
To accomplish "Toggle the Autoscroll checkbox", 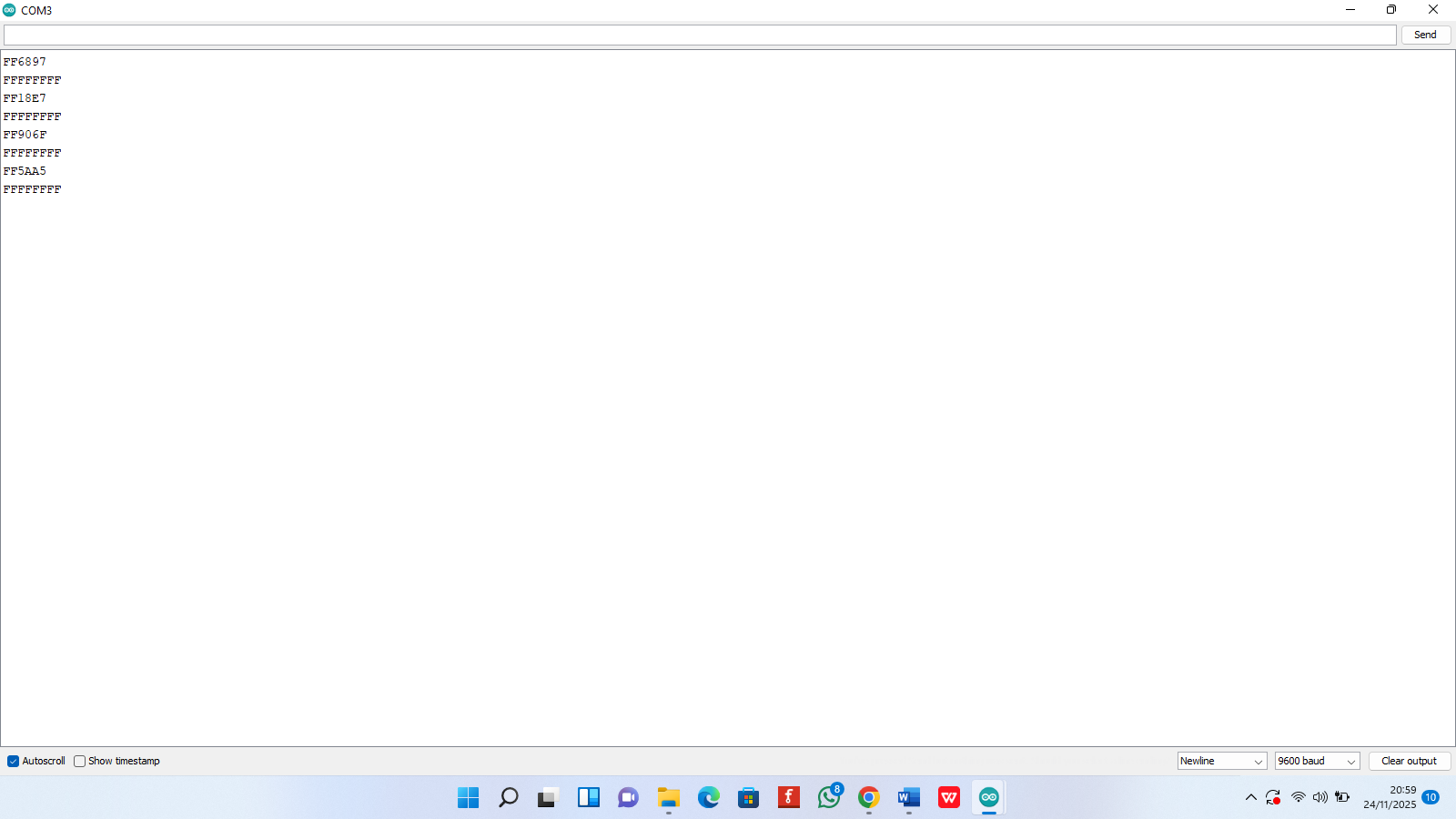I will coord(14,762).
